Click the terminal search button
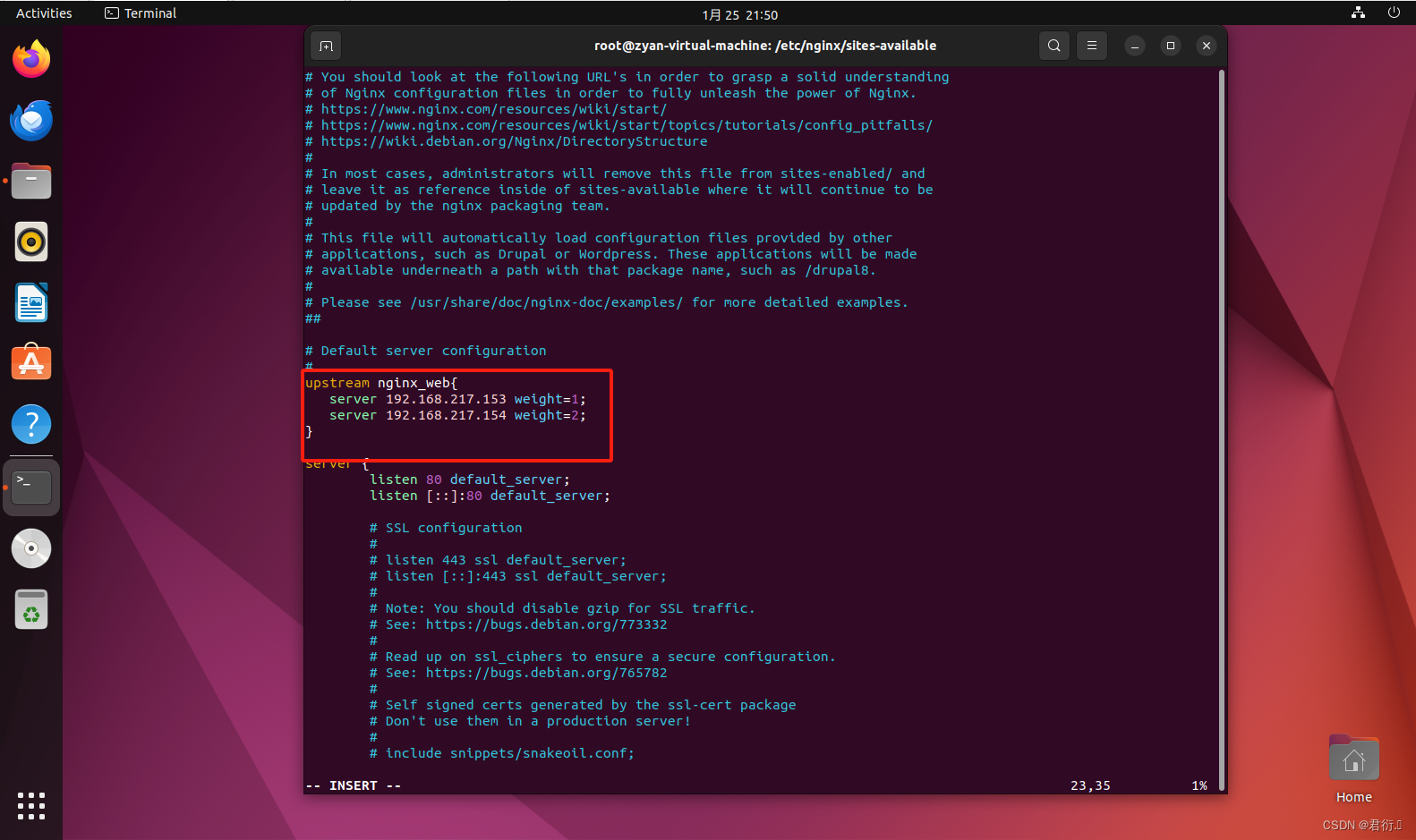 click(x=1054, y=46)
